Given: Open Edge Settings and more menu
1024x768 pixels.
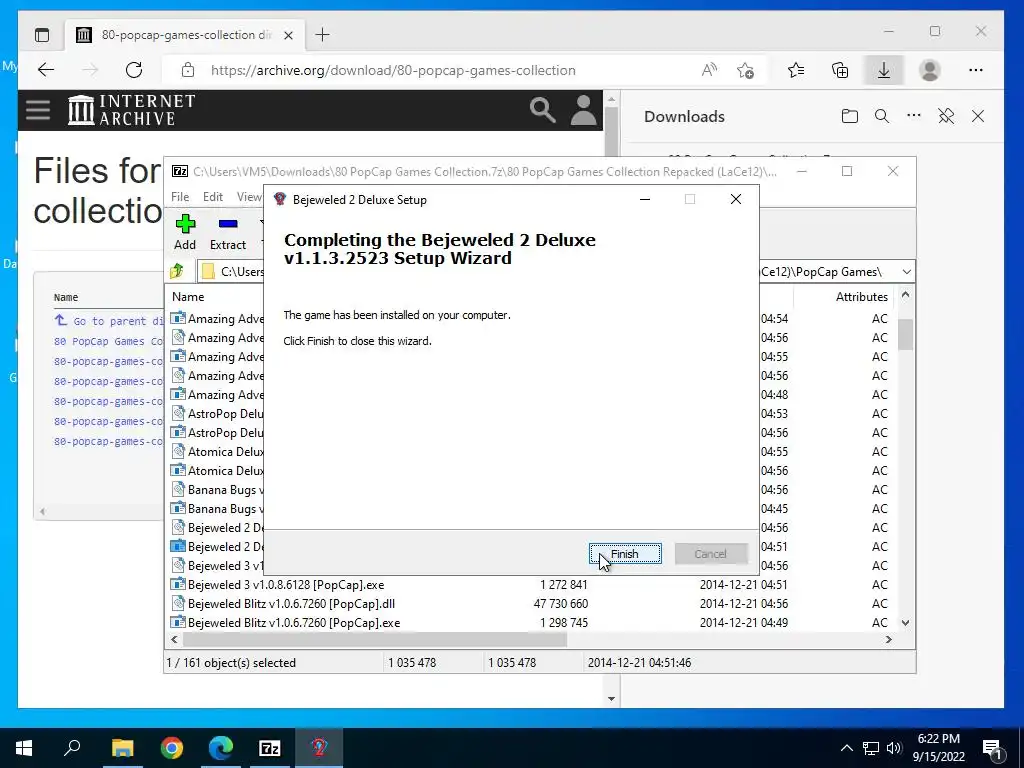Looking at the screenshot, I should coord(976,70).
